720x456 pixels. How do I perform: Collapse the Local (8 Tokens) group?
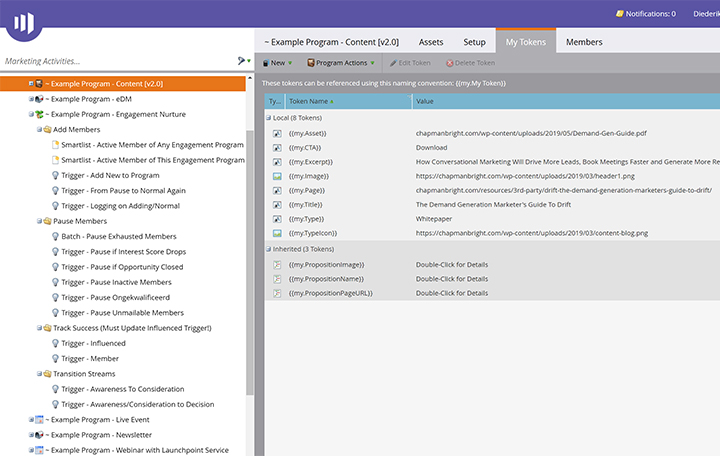tap(269, 118)
